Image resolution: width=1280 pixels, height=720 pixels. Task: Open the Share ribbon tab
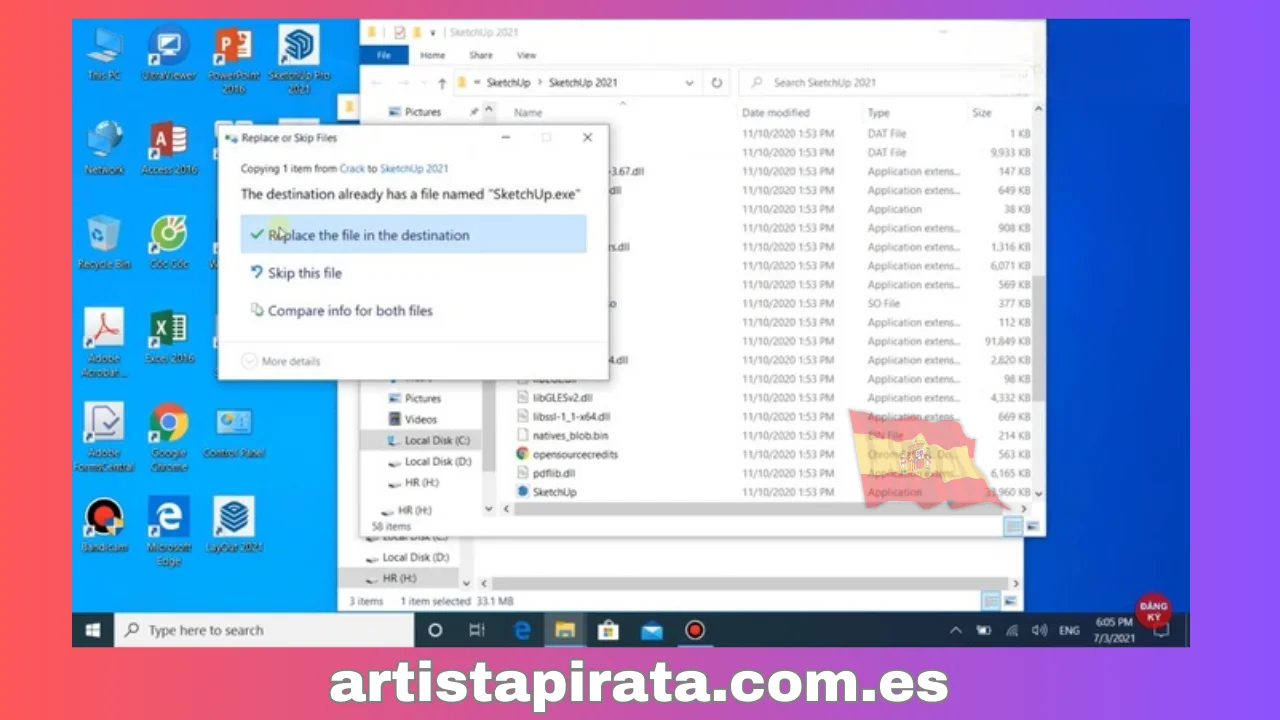[x=481, y=55]
